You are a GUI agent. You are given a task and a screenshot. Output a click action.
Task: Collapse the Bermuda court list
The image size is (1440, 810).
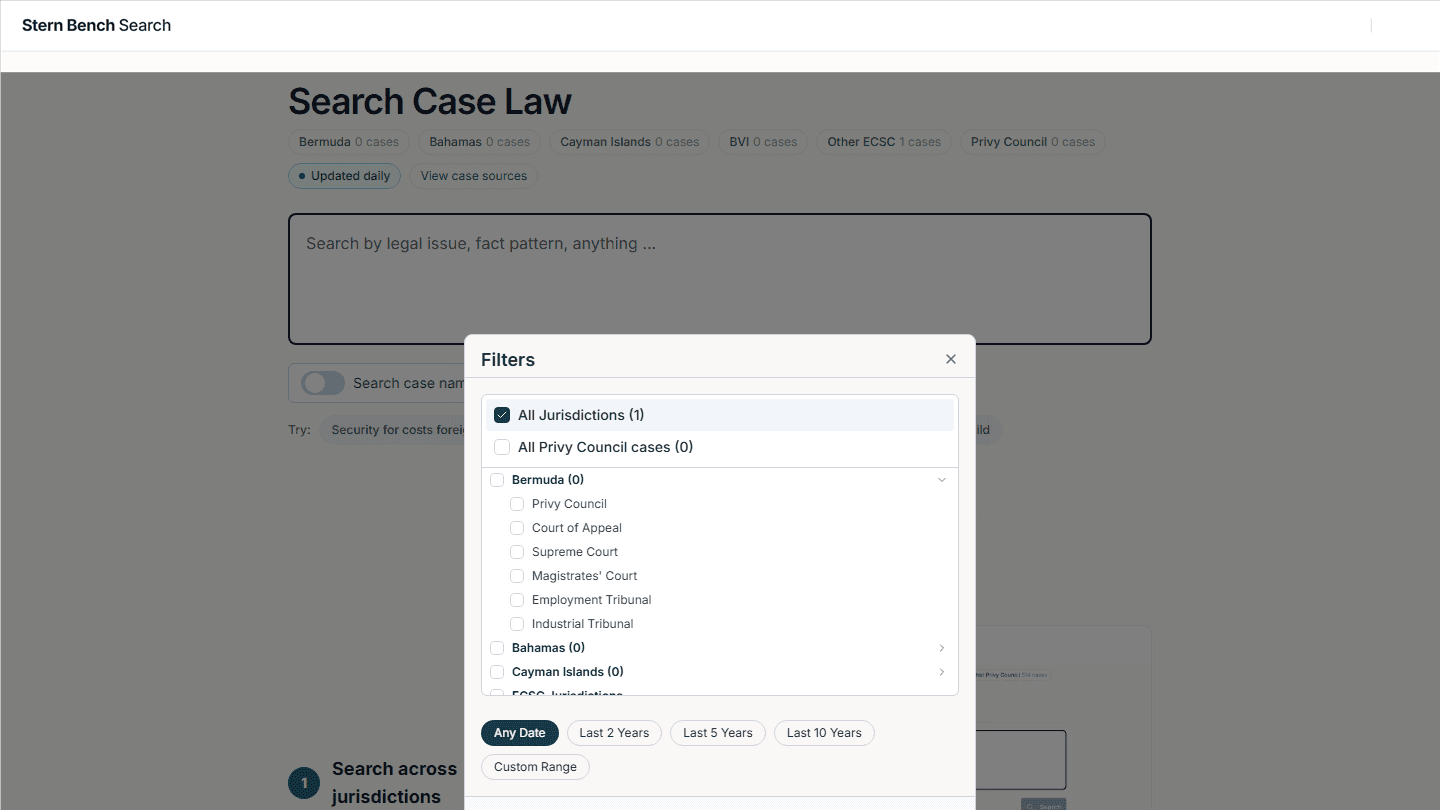(x=940, y=480)
